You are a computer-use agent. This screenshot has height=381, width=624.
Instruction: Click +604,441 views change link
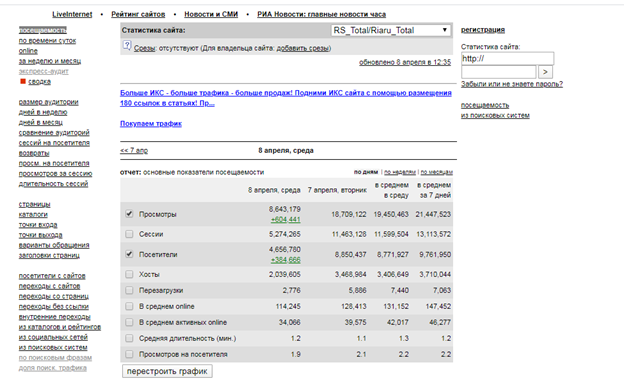pyautogui.click(x=285, y=220)
